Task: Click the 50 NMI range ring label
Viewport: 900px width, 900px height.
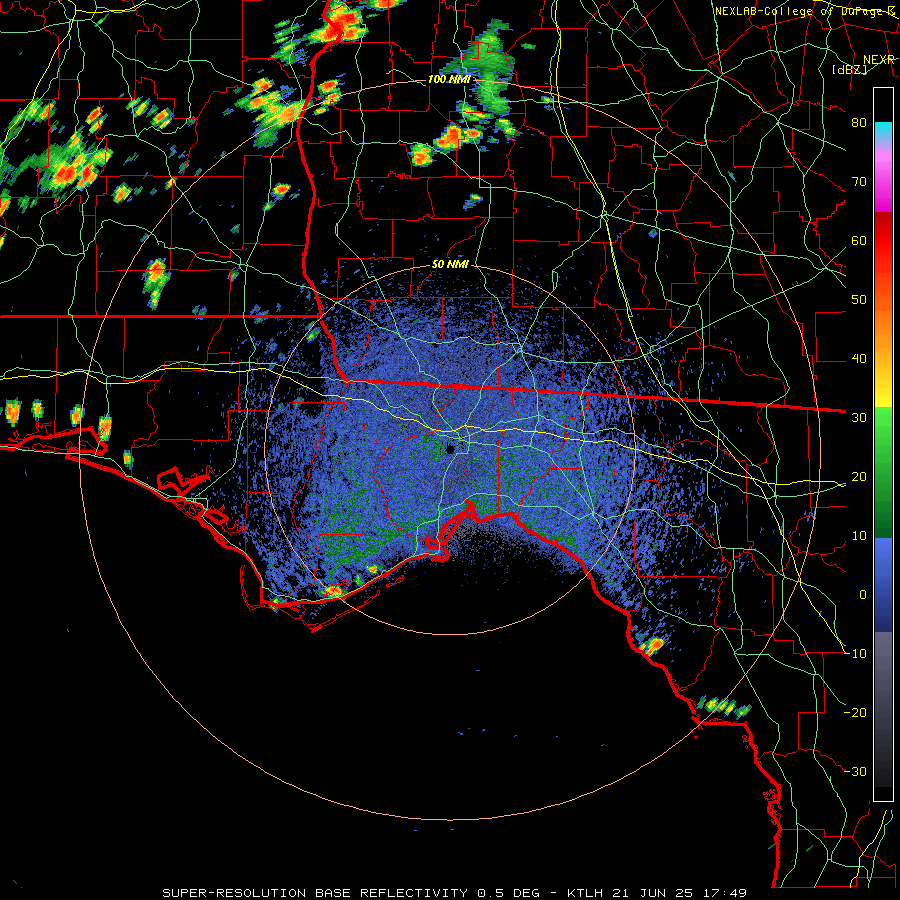Action: click(451, 264)
